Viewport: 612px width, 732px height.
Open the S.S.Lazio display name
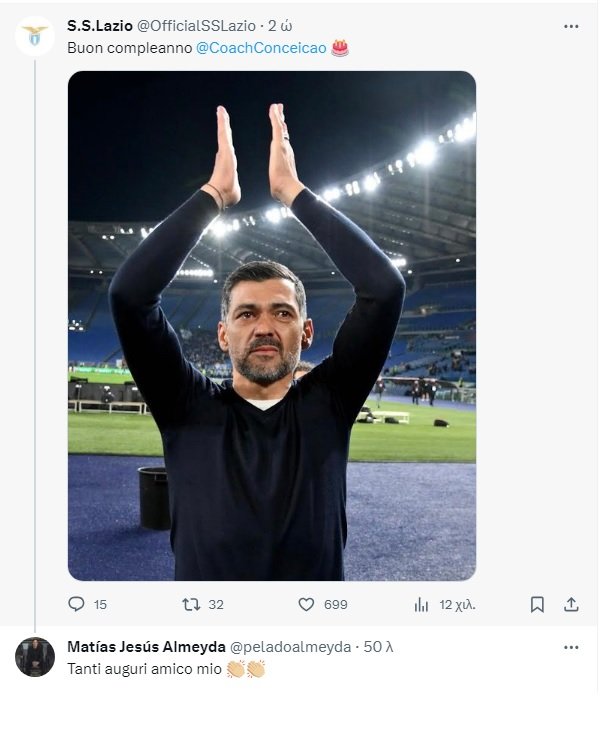[100, 26]
